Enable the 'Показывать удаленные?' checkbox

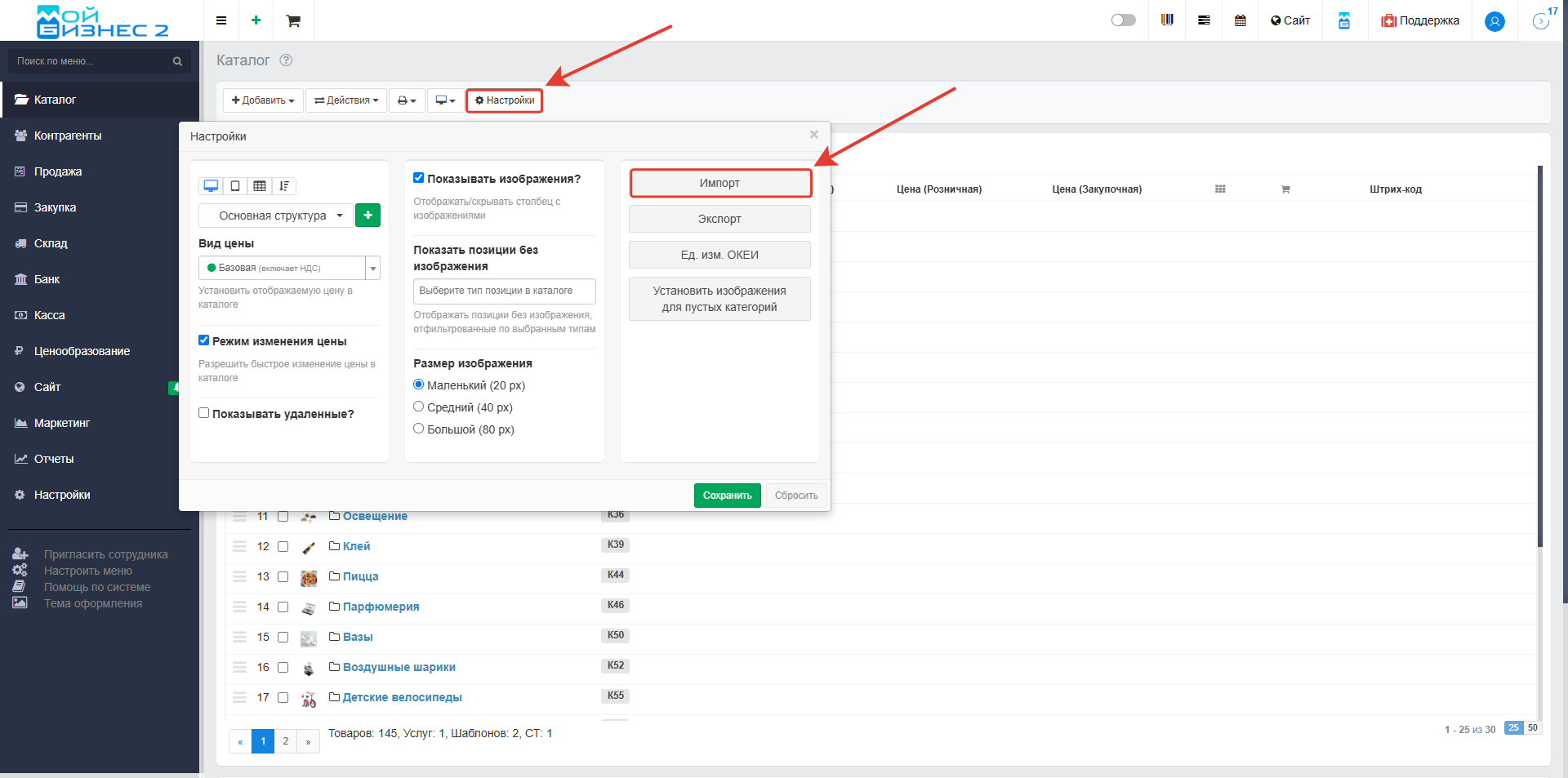point(204,413)
